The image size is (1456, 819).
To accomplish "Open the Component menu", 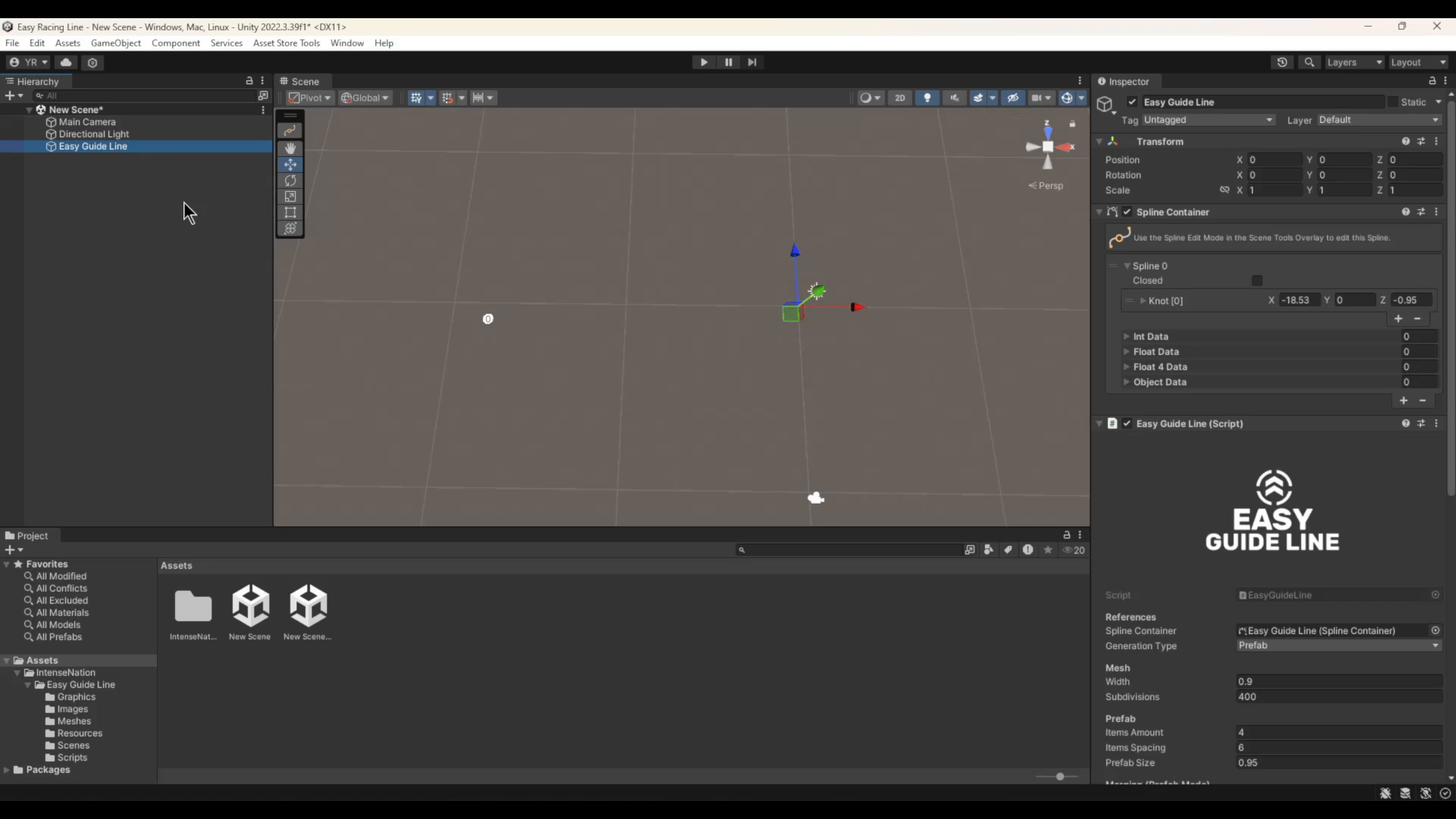I will (176, 43).
